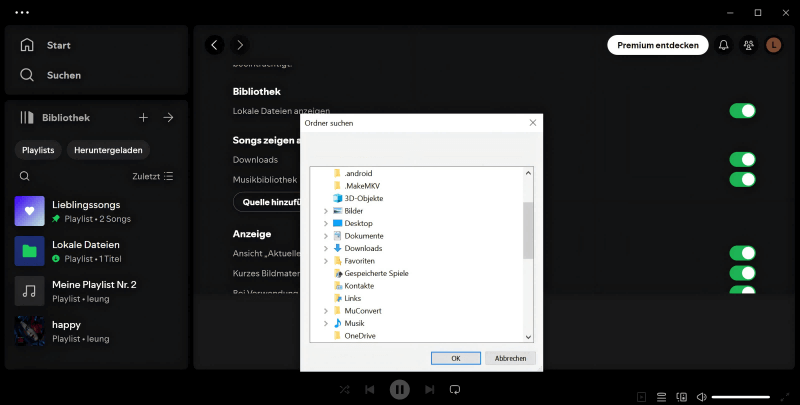Skip to the next track

coord(430,389)
